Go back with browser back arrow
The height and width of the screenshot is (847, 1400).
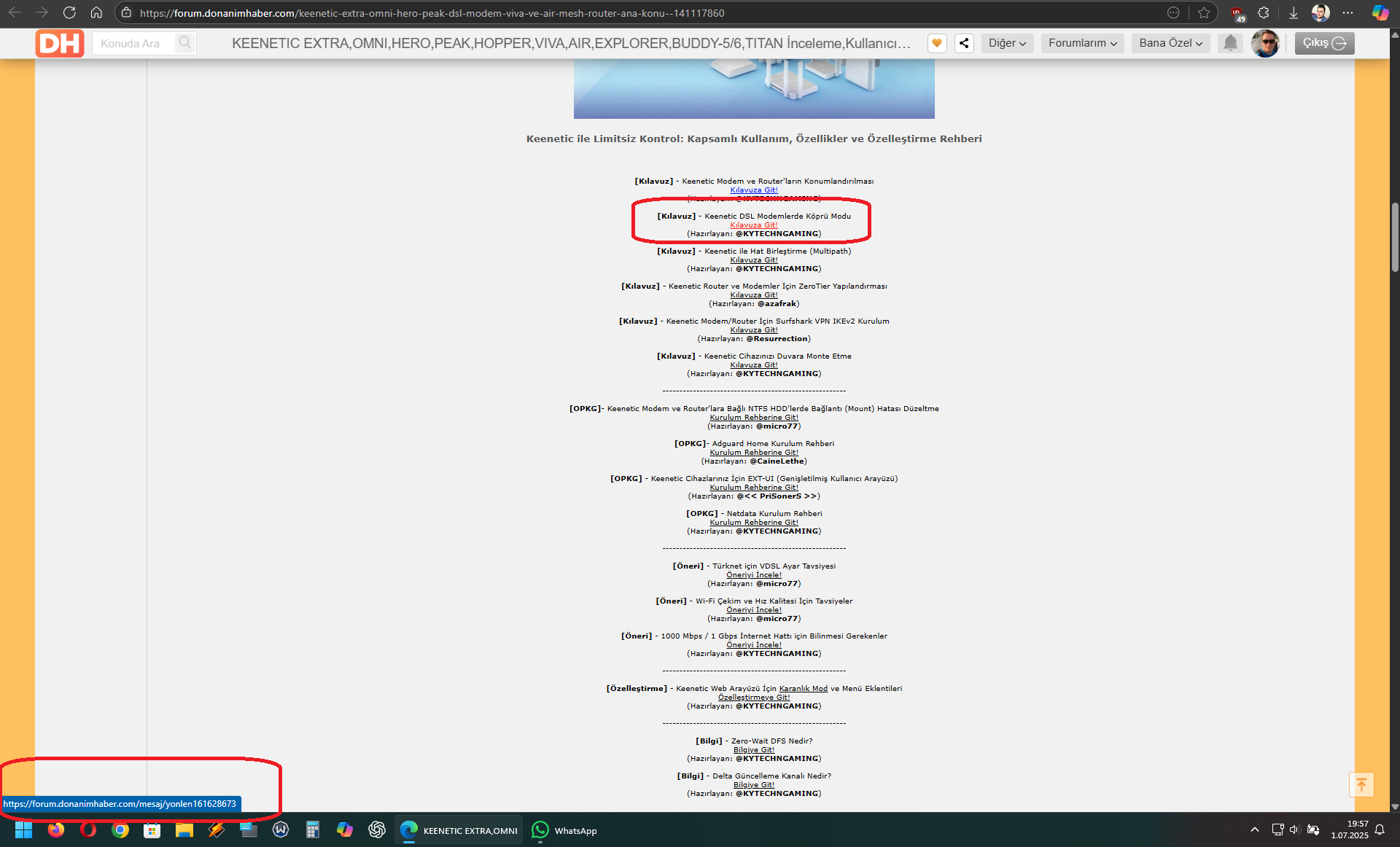[x=15, y=12]
